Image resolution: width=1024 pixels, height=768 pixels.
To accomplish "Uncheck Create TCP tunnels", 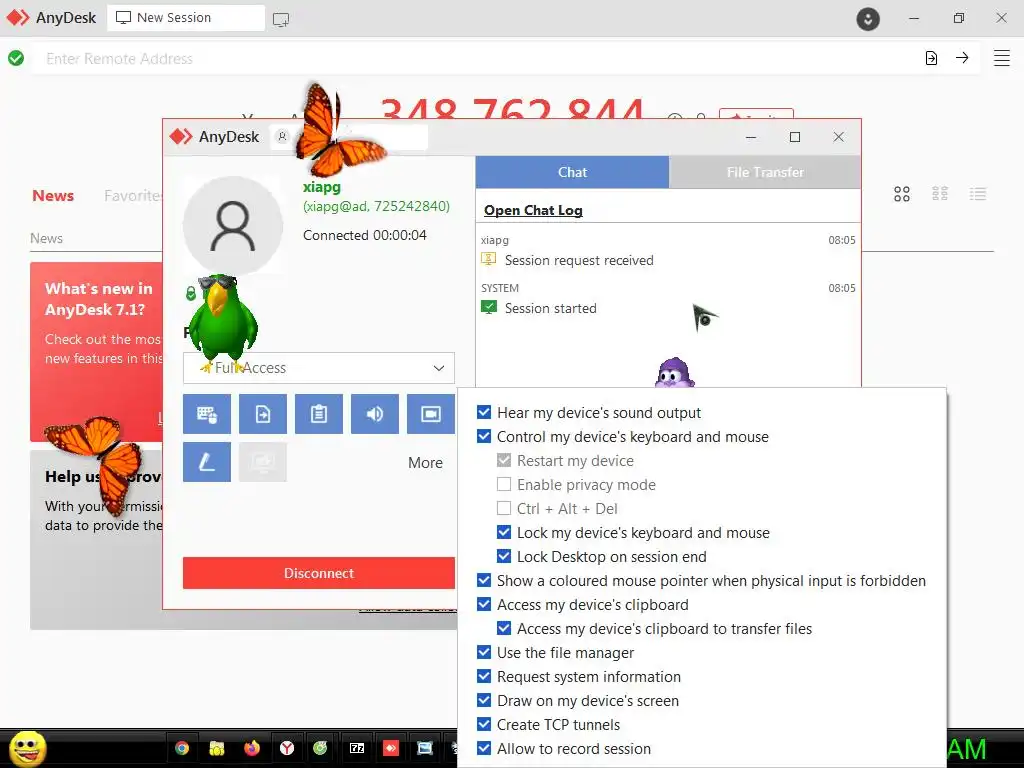I will tap(484, 725).
